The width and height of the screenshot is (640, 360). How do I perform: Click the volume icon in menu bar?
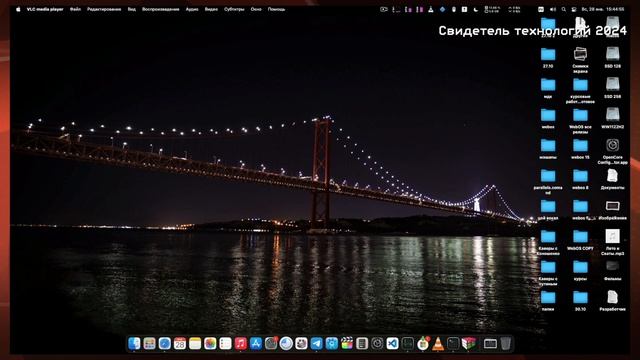pos(553,9)
